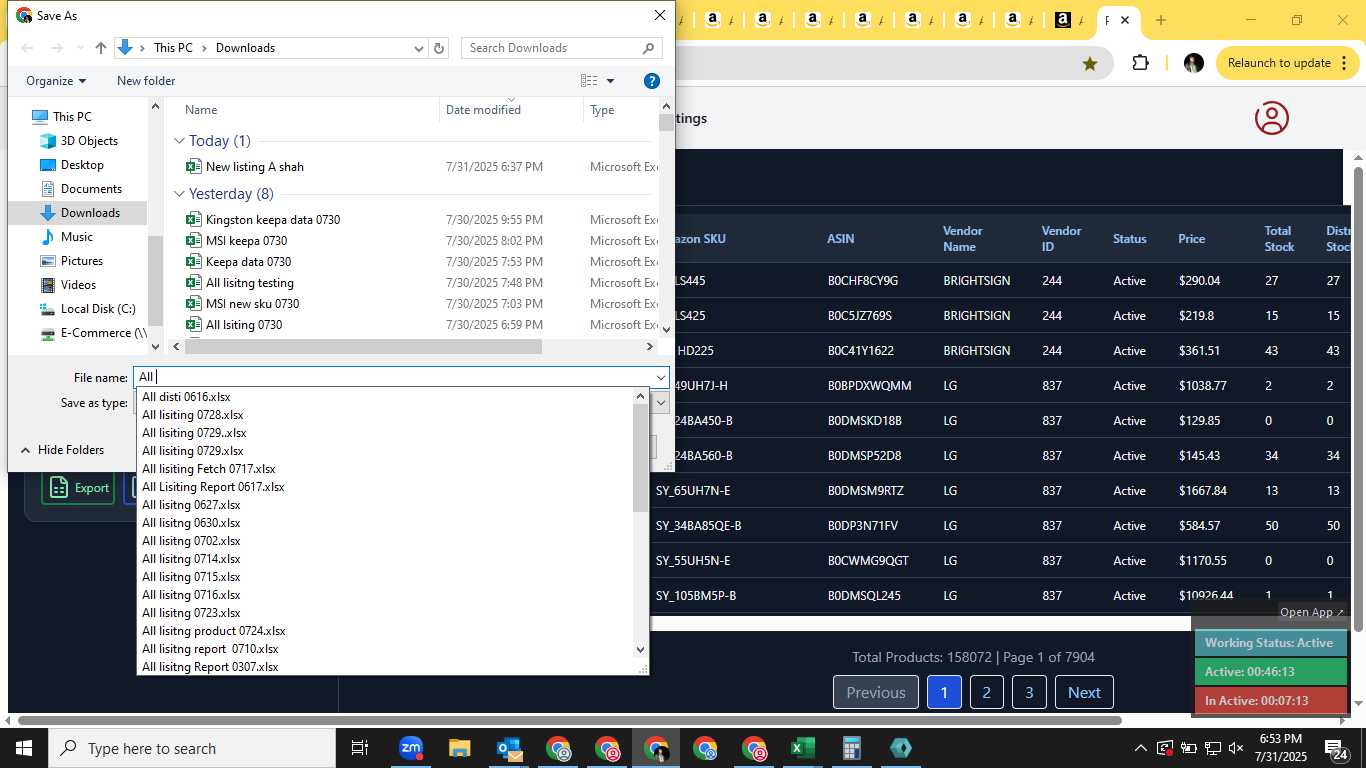The height and width of the screenshot is (768, 1366).
Task: Select file 'New listing A shah'
Action: coord(254,167)
